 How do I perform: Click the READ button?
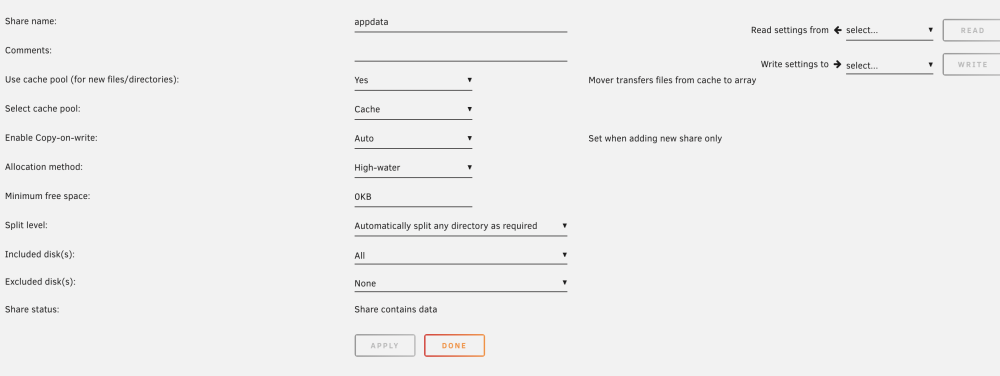pyautogui.click(x=972, y=31)
